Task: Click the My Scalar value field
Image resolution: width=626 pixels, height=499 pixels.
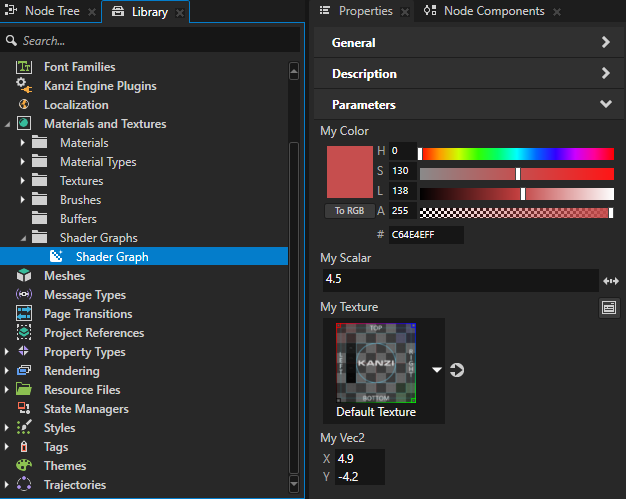Action: coord(460,279)
